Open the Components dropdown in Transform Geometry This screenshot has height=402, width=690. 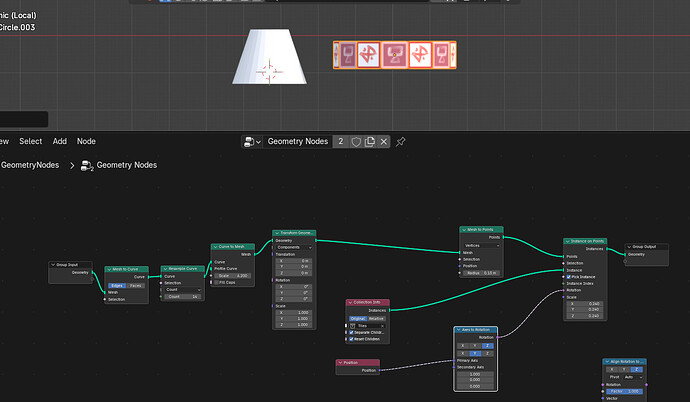[294, 247]
